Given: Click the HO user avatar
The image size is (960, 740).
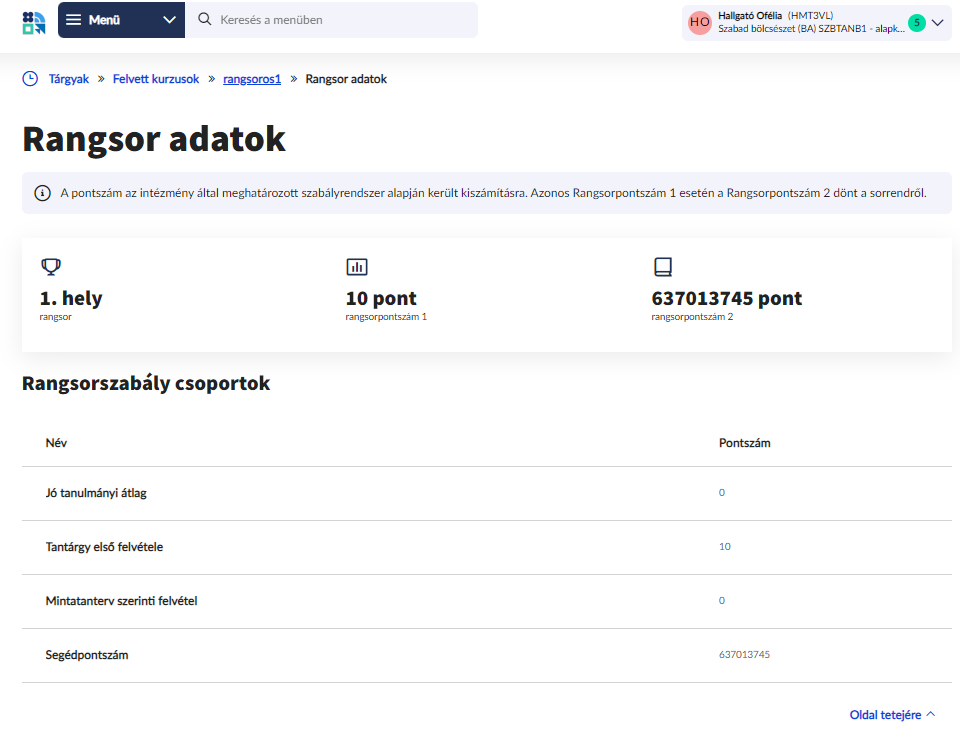Looking at the screenshot, I should [x=700, y=22].
